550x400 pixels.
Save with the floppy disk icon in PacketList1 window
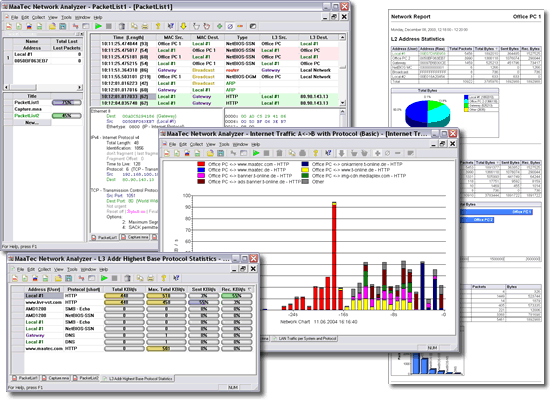tap(63, 26)
